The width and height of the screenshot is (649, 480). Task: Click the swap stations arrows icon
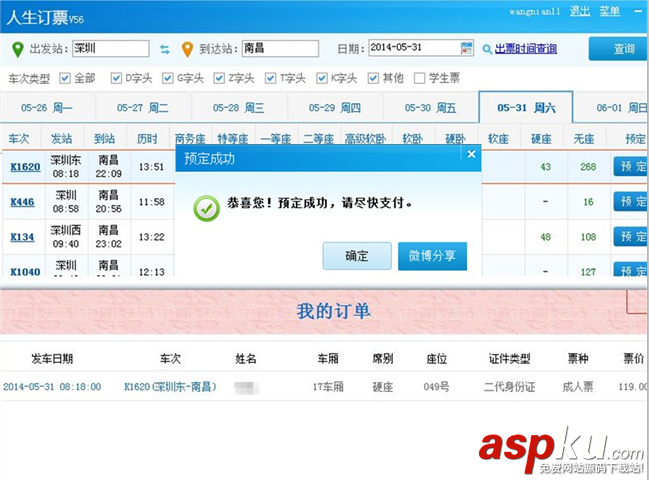165,49
